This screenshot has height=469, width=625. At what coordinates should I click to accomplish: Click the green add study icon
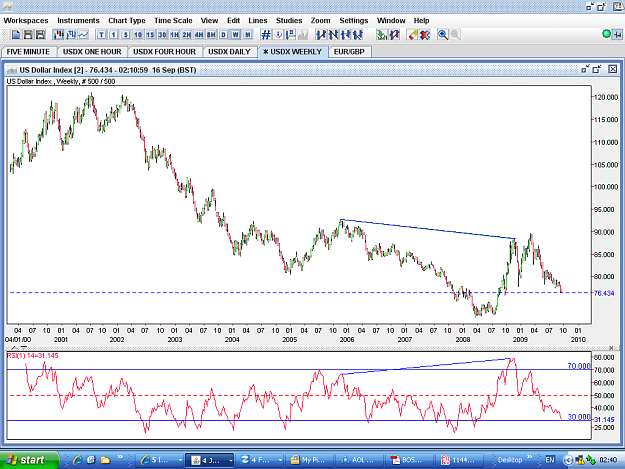(382, 35)
